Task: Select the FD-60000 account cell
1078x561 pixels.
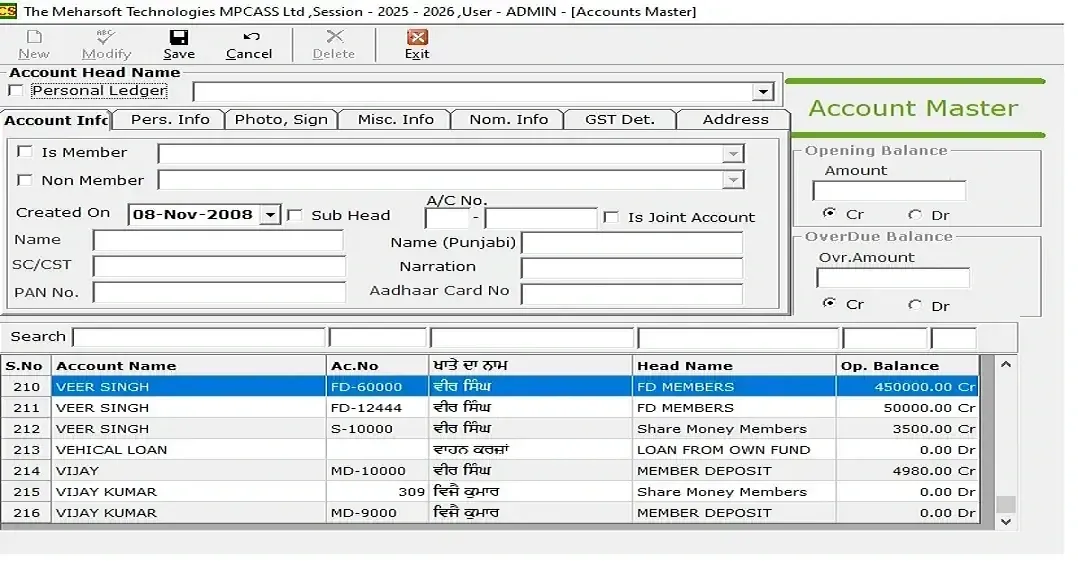Action: pos(377,386)
